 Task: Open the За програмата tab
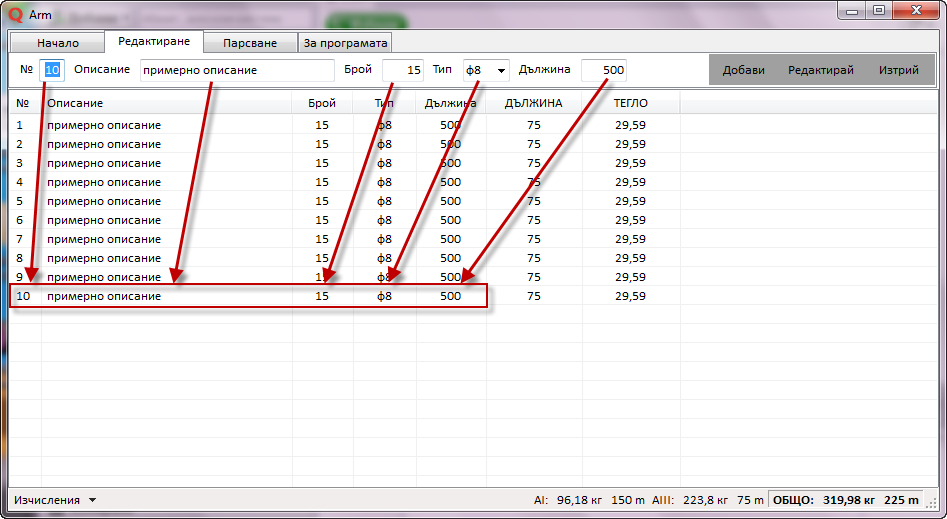pyautogui.click(x=345, y=43)
